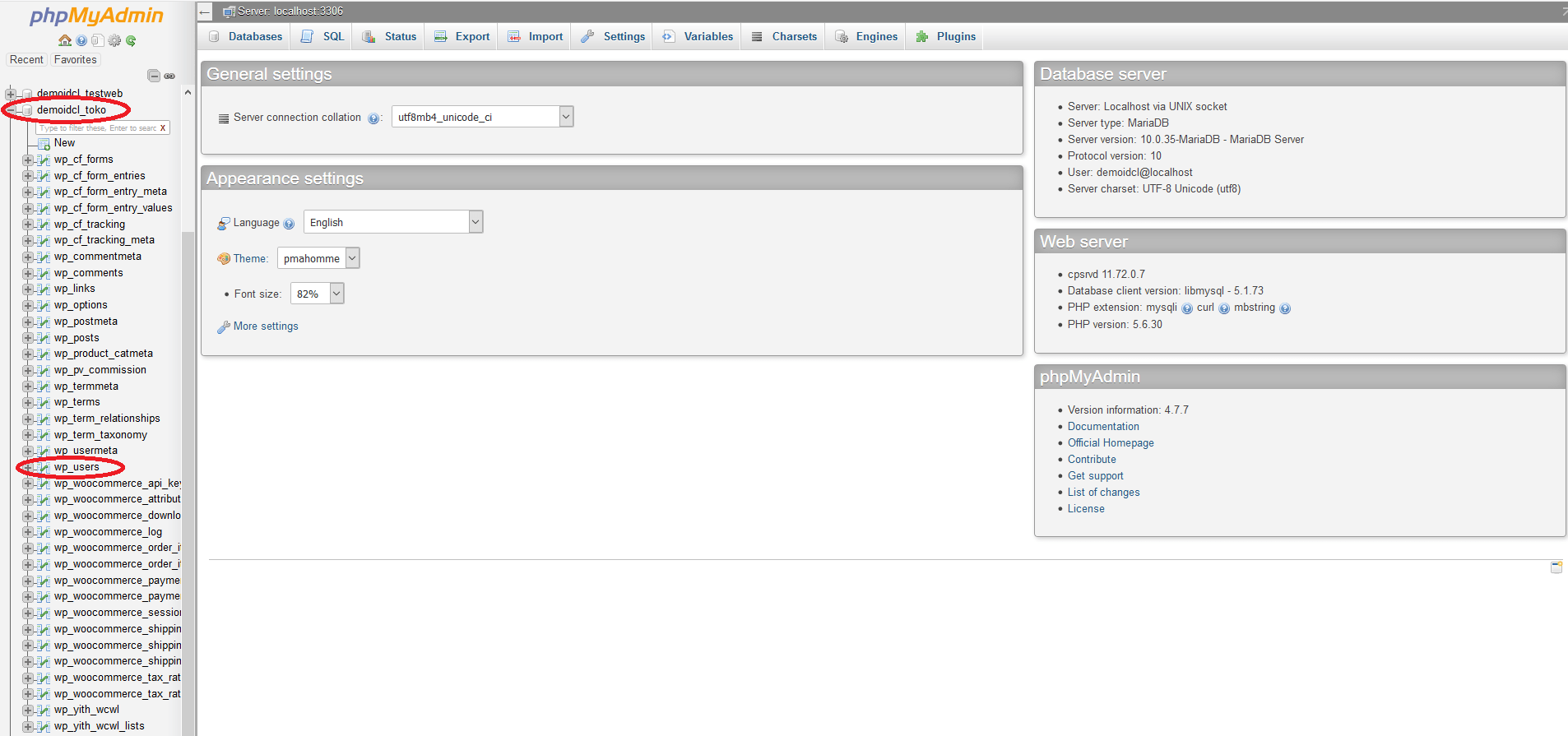Open the Font size dropdown showing 82%
The height and width of the screenshot is (736, 1568).
click(x=317, y=294)
